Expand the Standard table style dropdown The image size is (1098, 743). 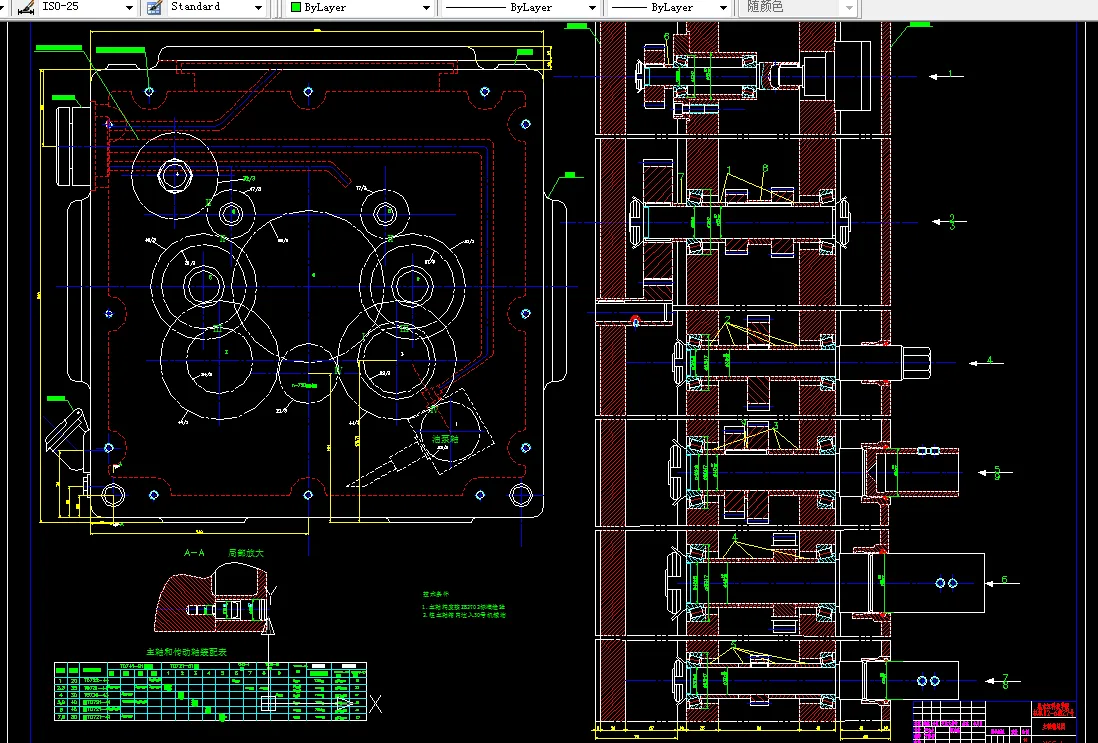tap(258, 8)
